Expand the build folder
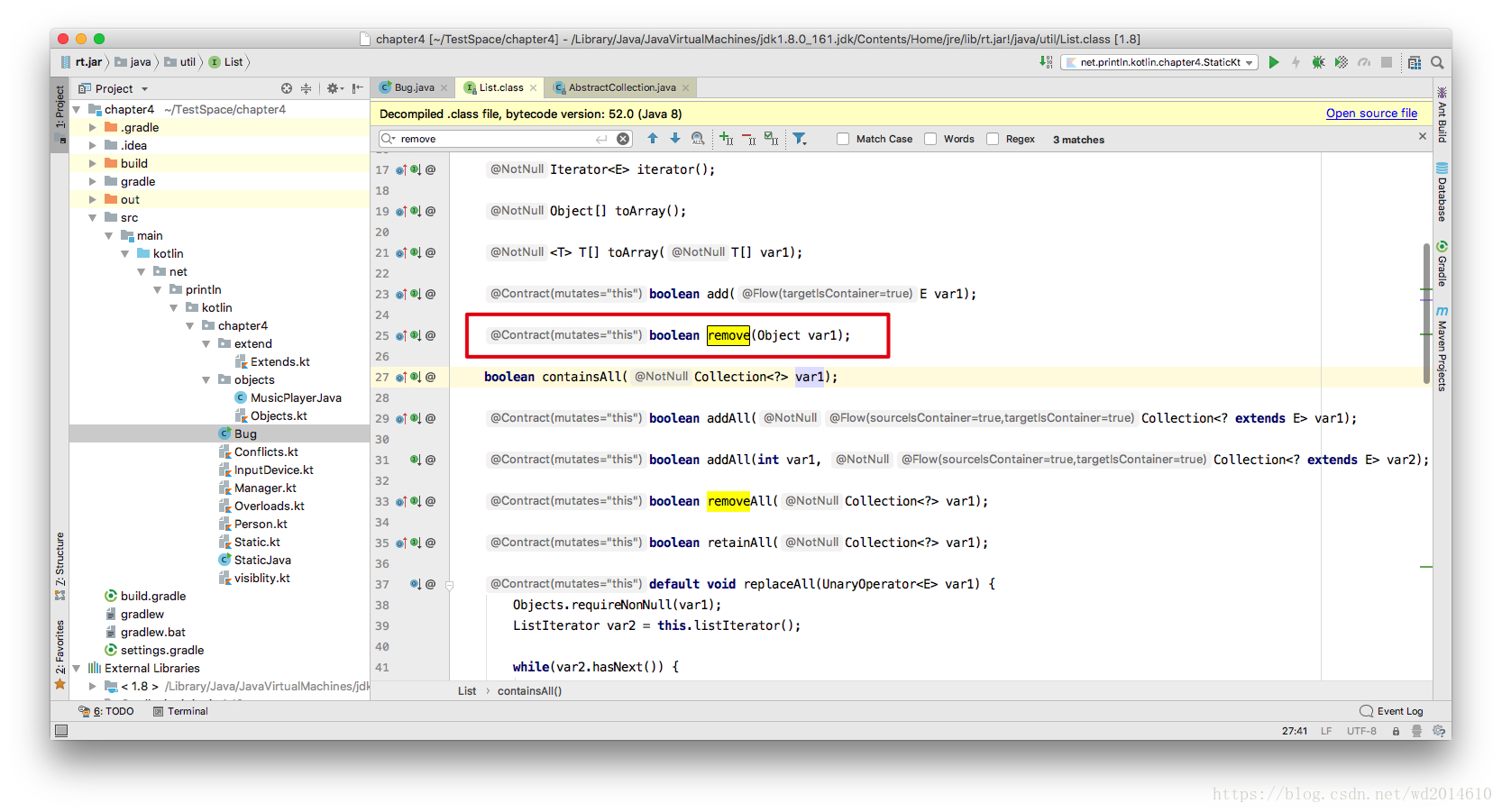1502x812 pixels. tap(92, 163)
